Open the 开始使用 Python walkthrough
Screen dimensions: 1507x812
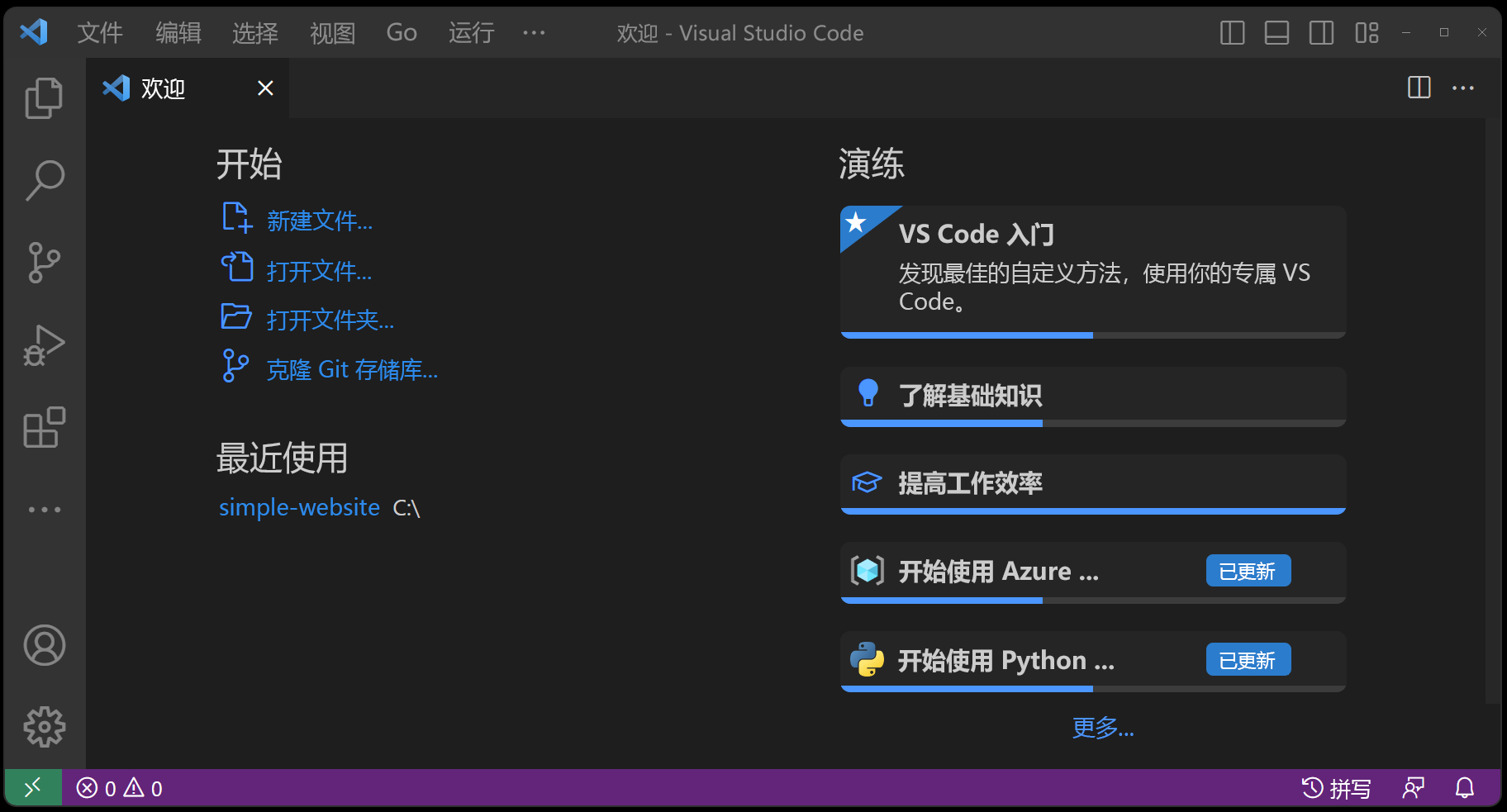[x=1093, y=662]
